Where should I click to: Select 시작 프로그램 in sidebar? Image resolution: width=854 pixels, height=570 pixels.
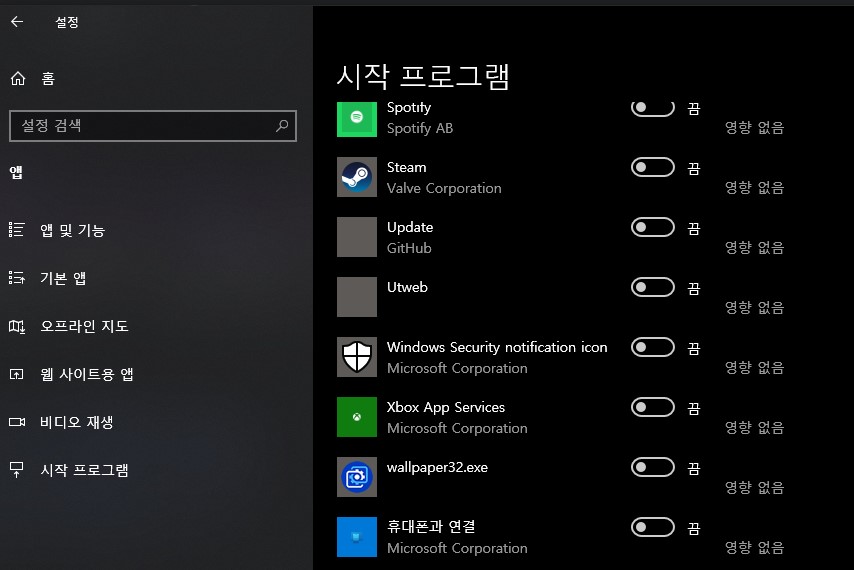click(84, 470)
